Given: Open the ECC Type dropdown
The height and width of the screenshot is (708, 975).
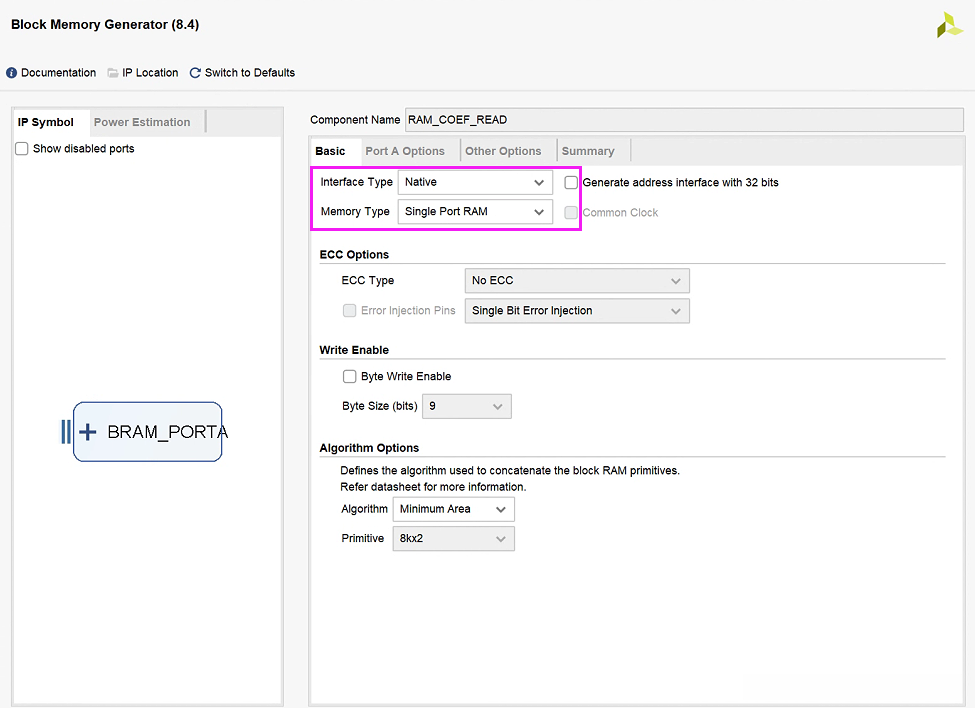Looking at the screenshot, I should (x=577, y=281).
